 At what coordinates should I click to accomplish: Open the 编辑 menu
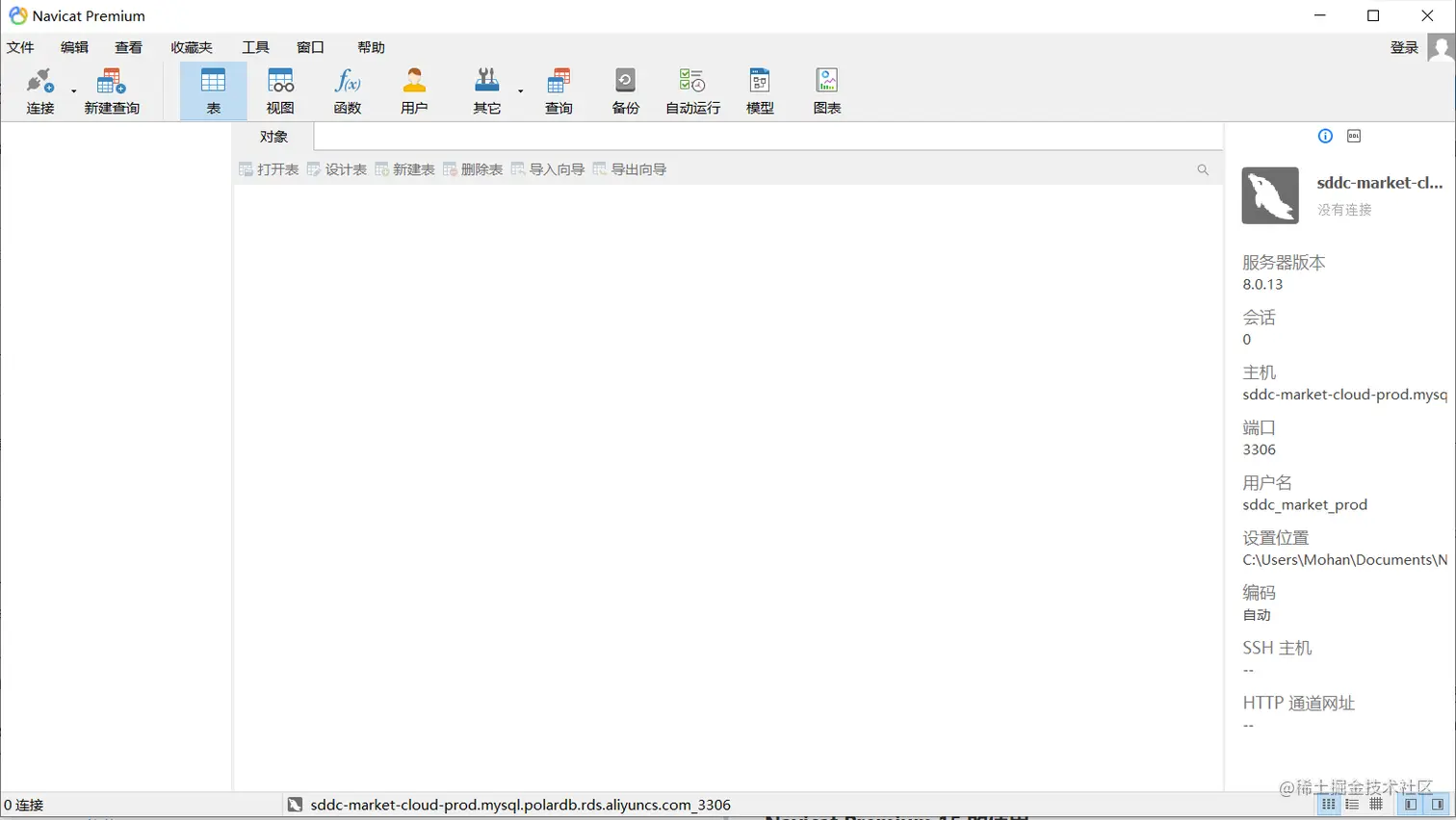[x=74, y=47]
